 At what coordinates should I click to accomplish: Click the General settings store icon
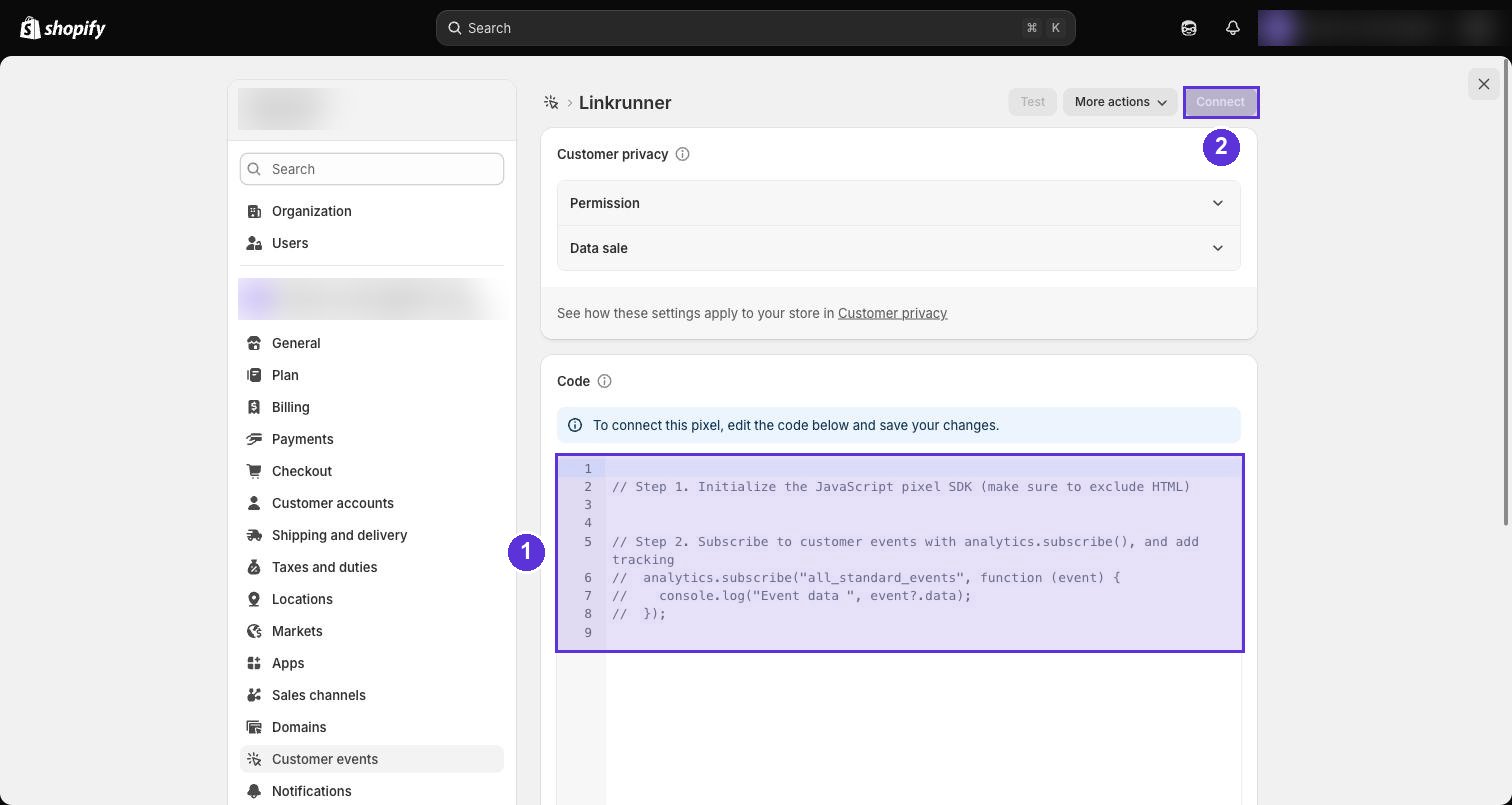click(254, 343)
